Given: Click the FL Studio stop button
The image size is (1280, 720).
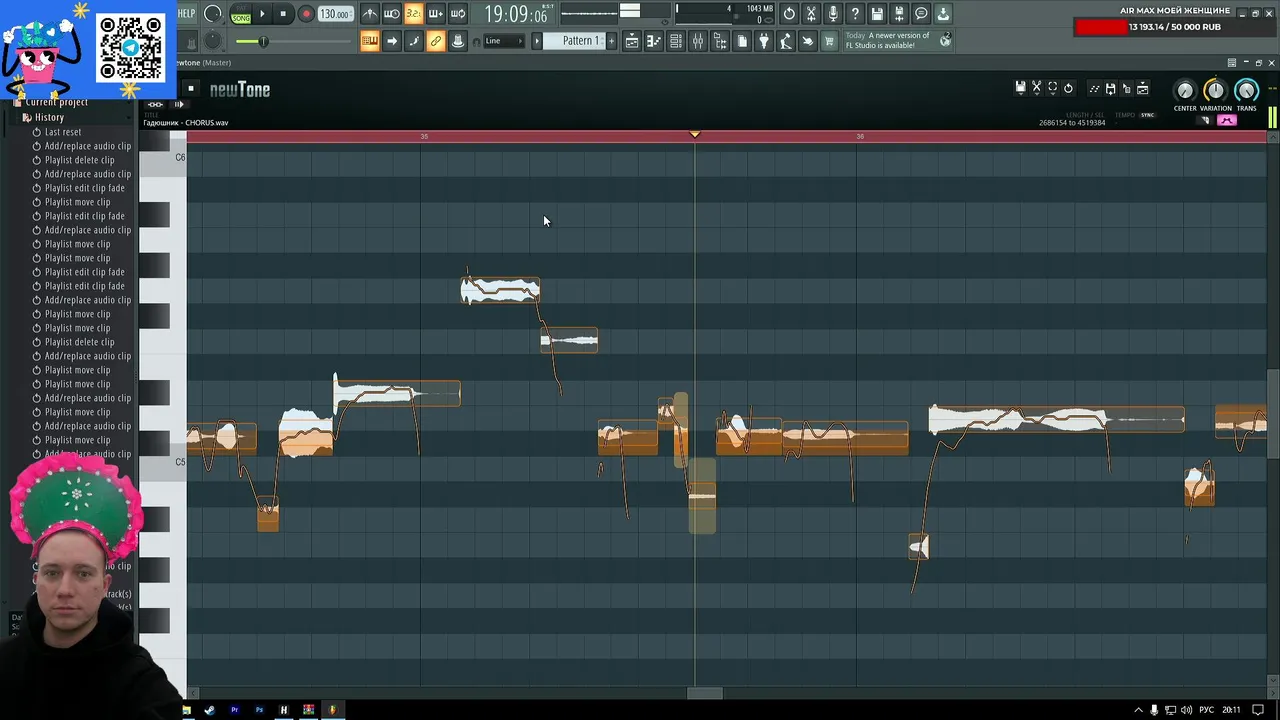Looking at the screenshot, I should [284, 14].
